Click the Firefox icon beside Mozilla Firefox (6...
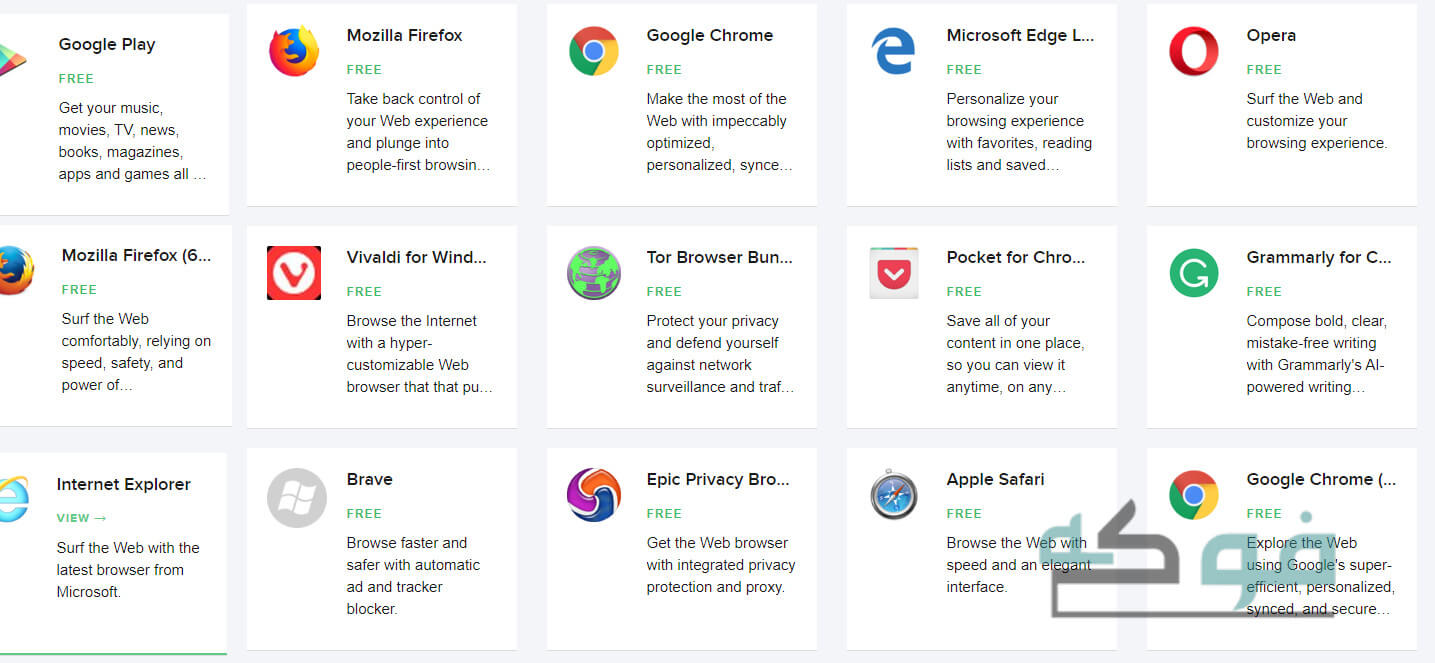 tap(16, 270)
